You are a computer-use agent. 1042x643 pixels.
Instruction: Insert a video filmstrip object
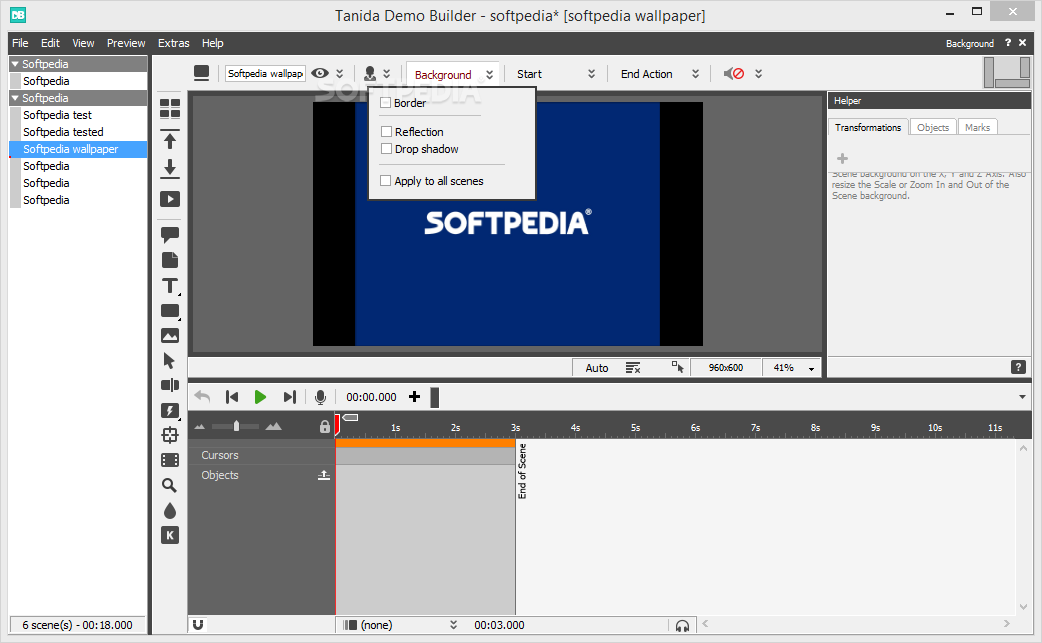pos(170,460)
